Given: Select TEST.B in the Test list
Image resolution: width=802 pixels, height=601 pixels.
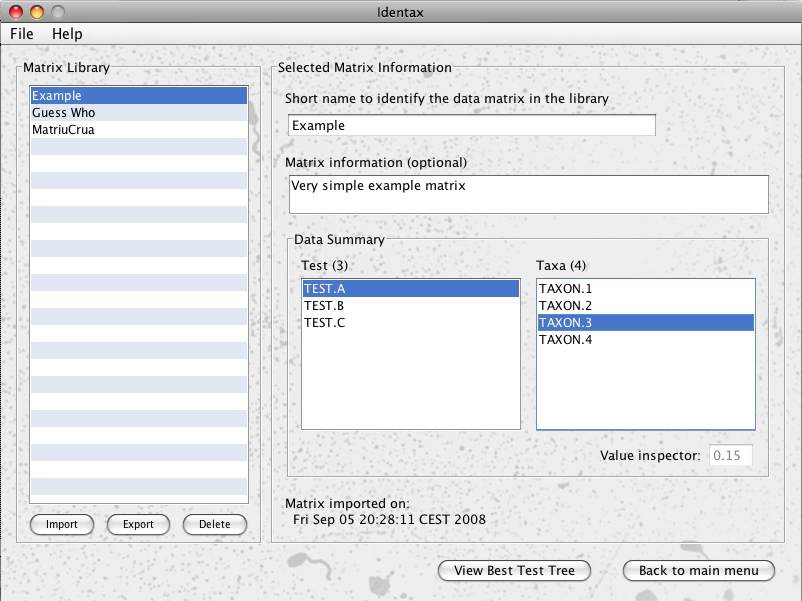Looking at the screenshot, I should click(x=411, y=305).
